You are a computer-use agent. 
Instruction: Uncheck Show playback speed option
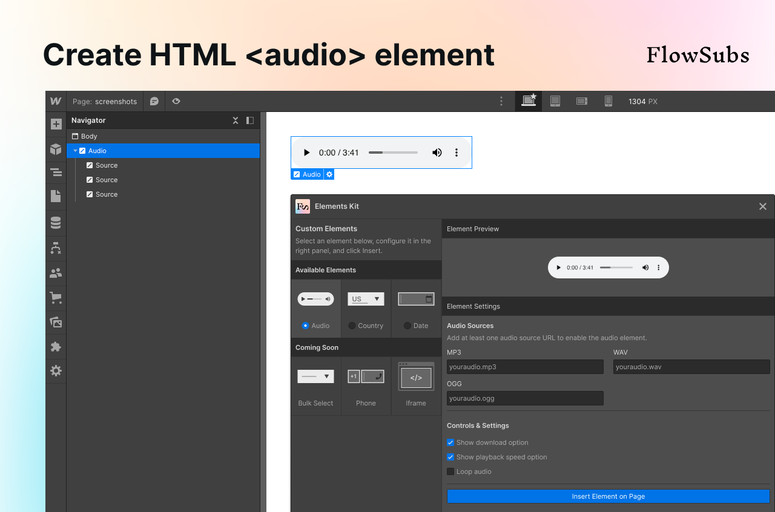[x=450, y=457]
